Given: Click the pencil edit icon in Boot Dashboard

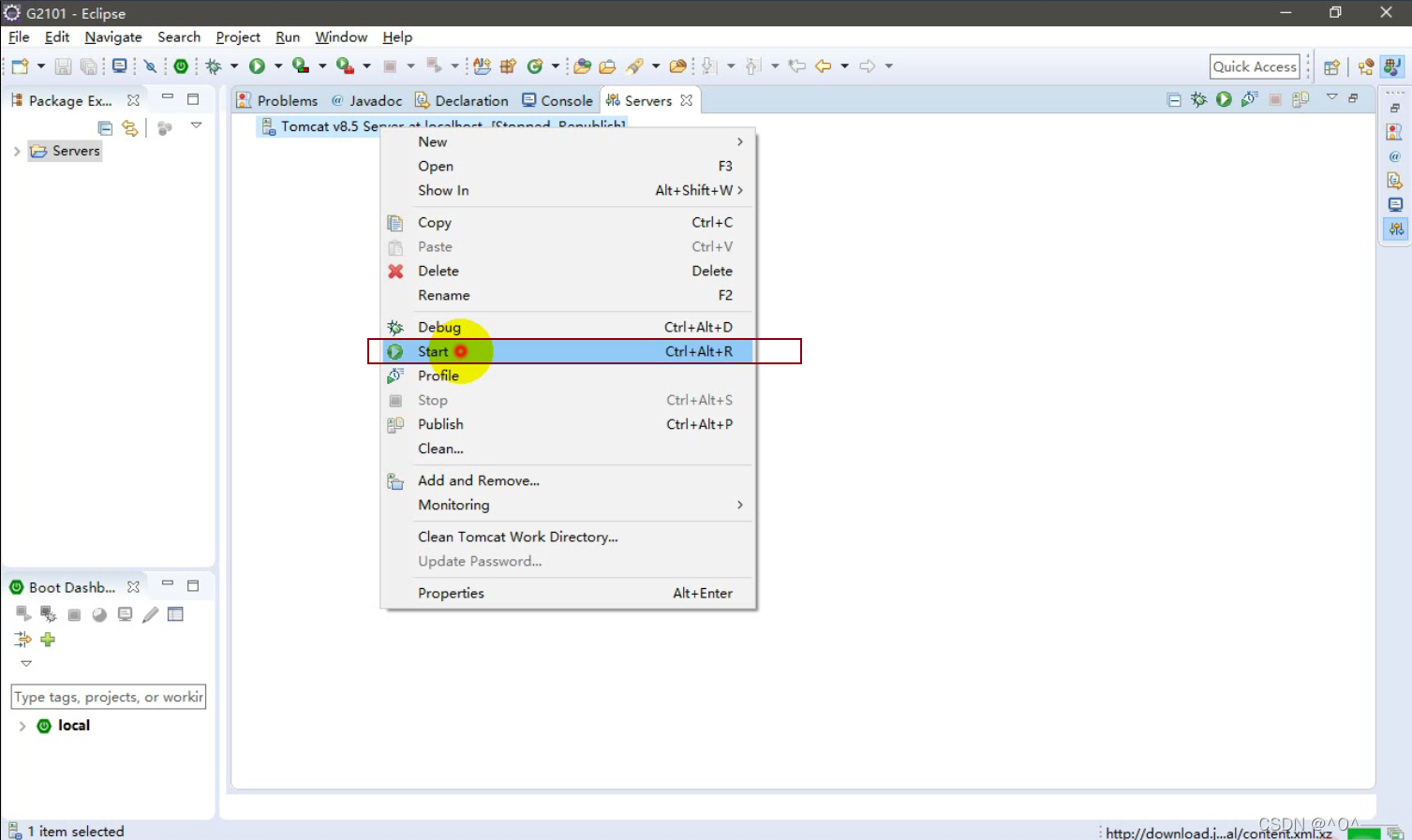Looking at the screenshot, I should tap(150, 615).
